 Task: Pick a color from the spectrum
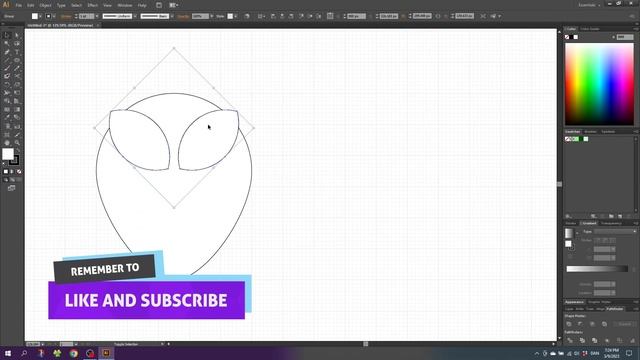(x=599, y=84)
